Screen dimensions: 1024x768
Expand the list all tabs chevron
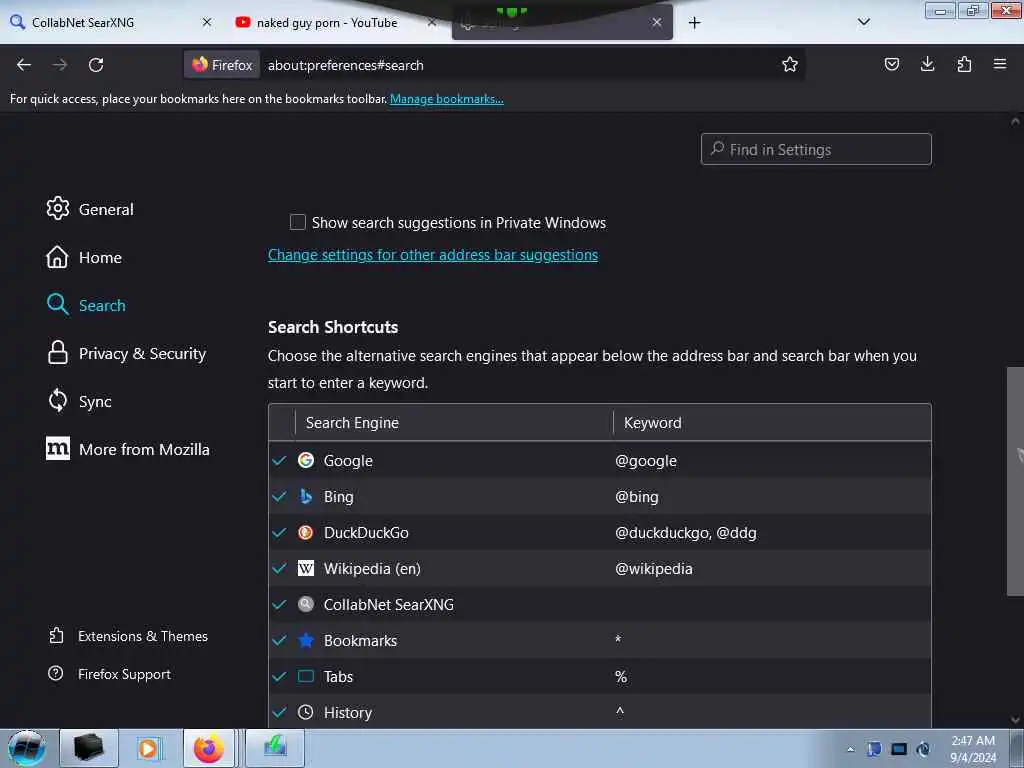point(863,22)
